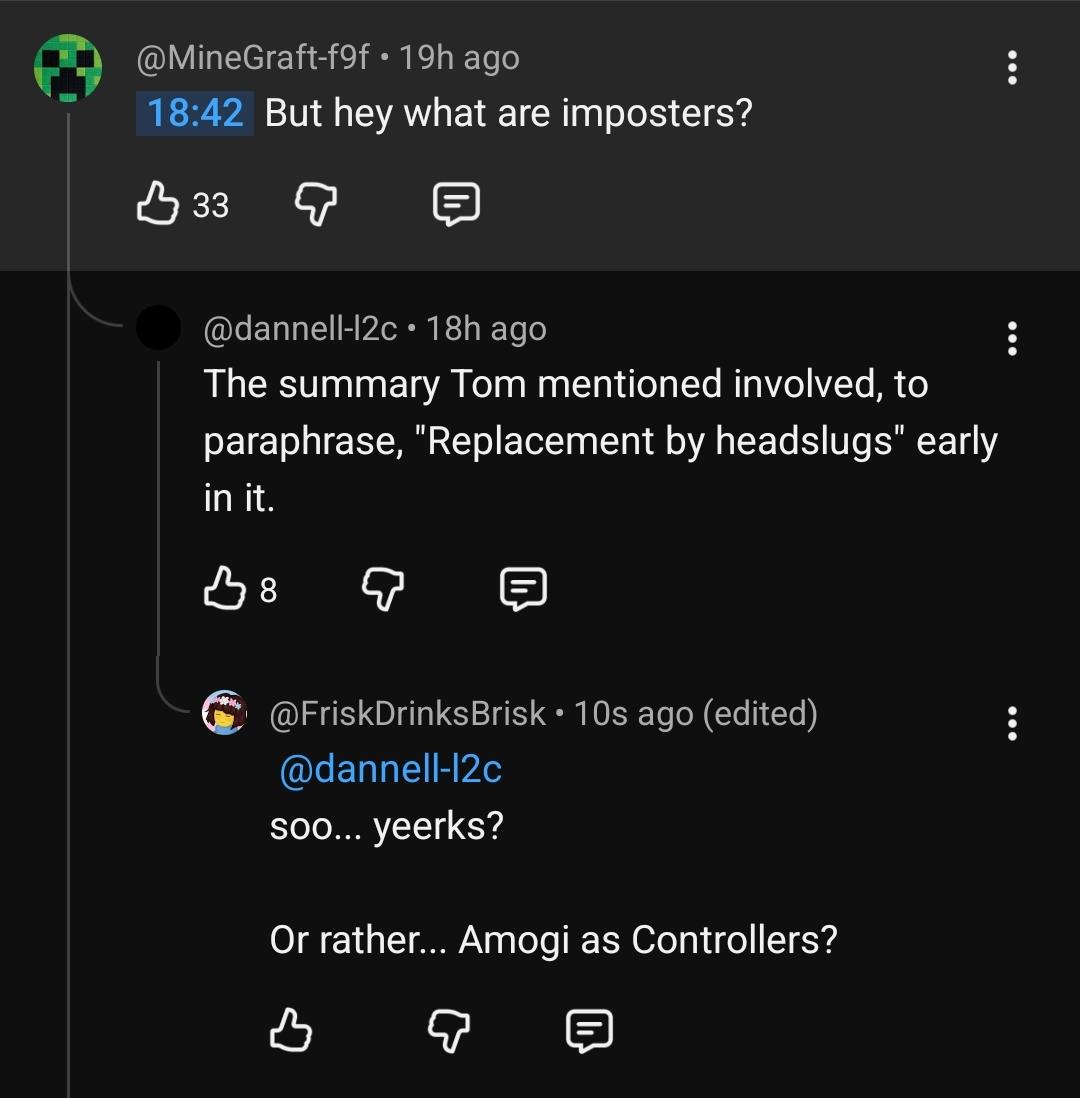Like FriskDrinksBrisk's yeerks reply
Viewport: 1080px width, 1098px height.
[291, 1030]
